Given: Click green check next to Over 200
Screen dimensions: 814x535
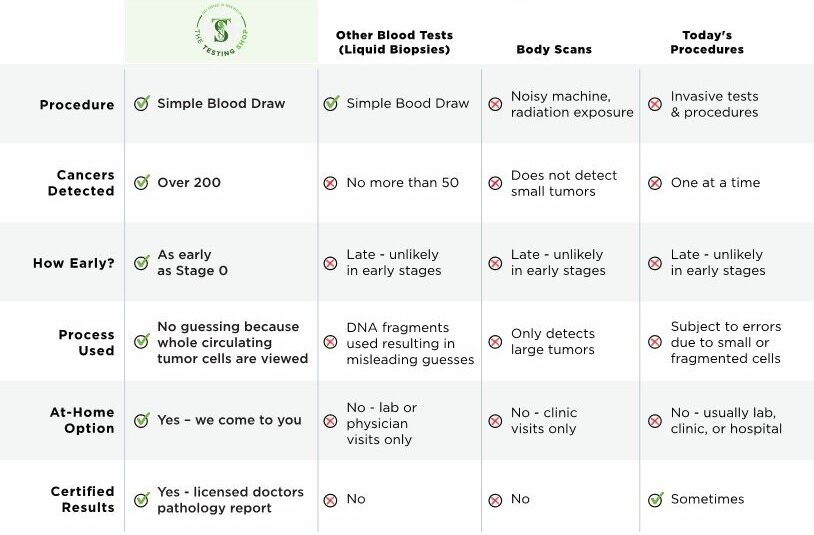Looking at the screenshot, I should tap(142, 183).
